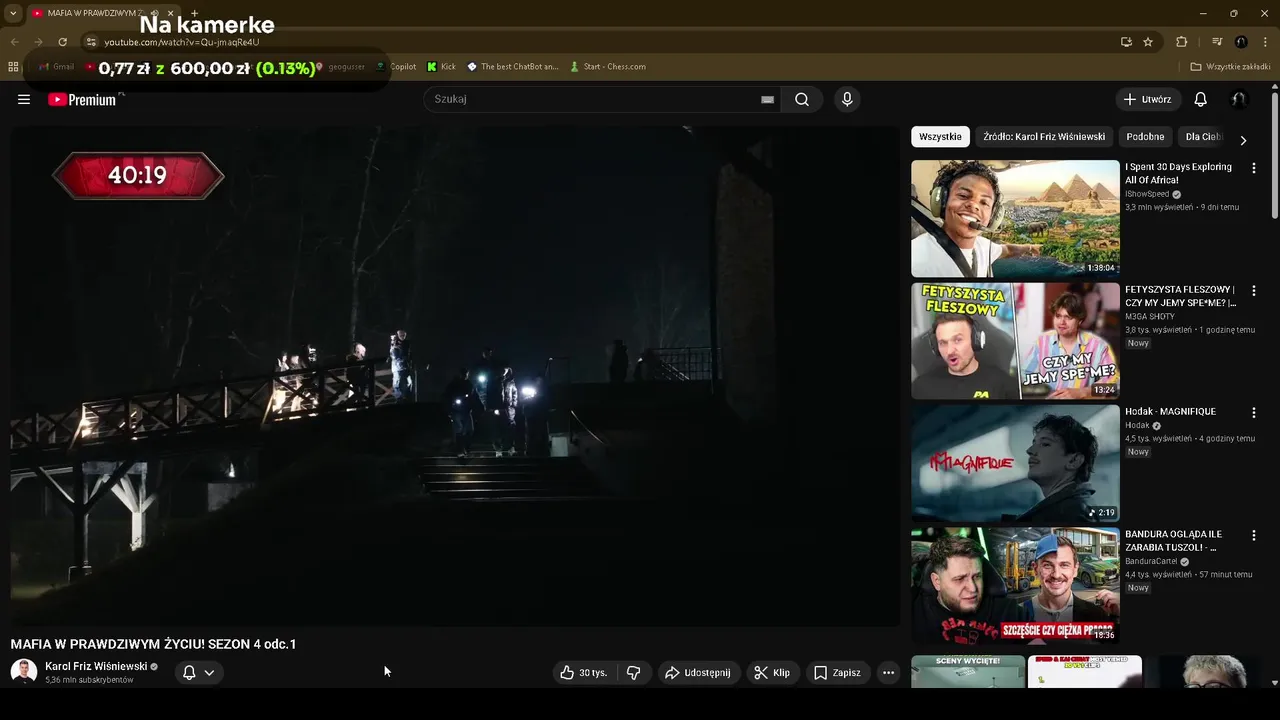1280x720 pixels.
Task: Open Karol Friz Wiśniewski channel name link
Action: 96,666
